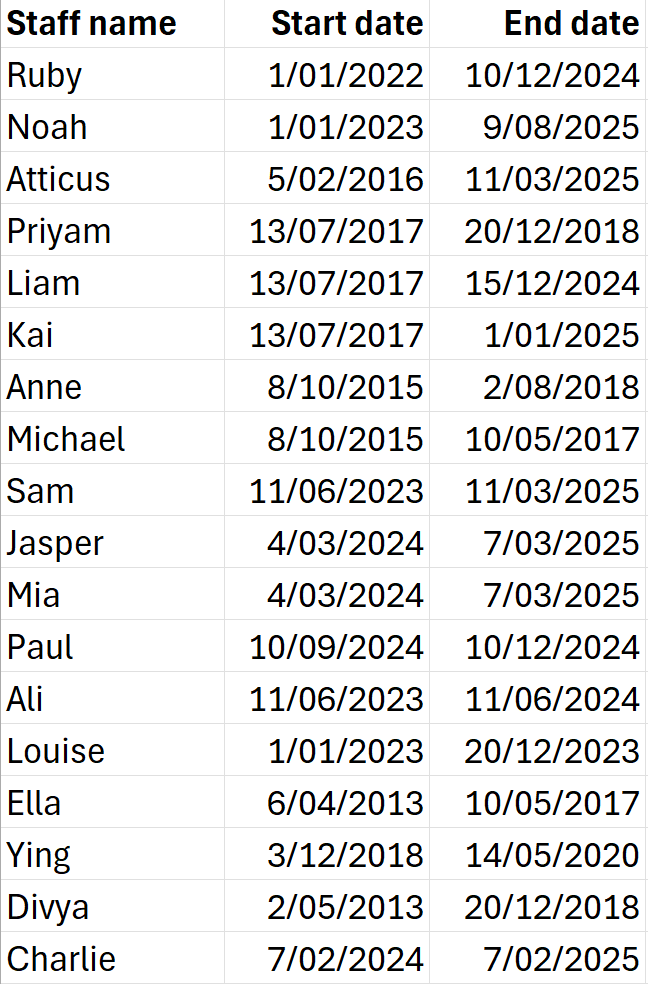648x984 pixels.
Task: Select the Staff name header cell
Action: 92,23
